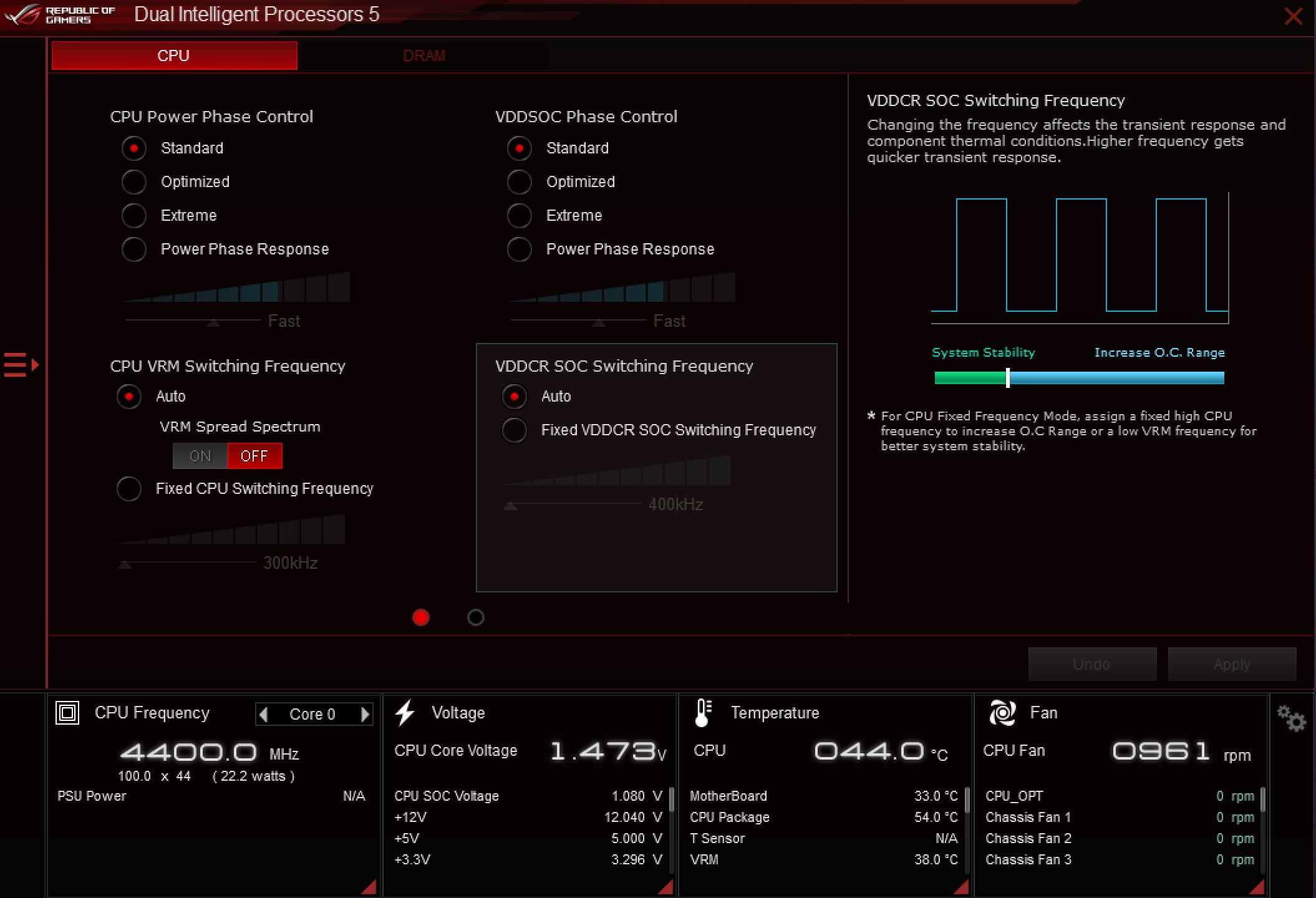Select Optimized VDDSOC Phase Control
The image size is (1316, 898).
tap(520, 182)
